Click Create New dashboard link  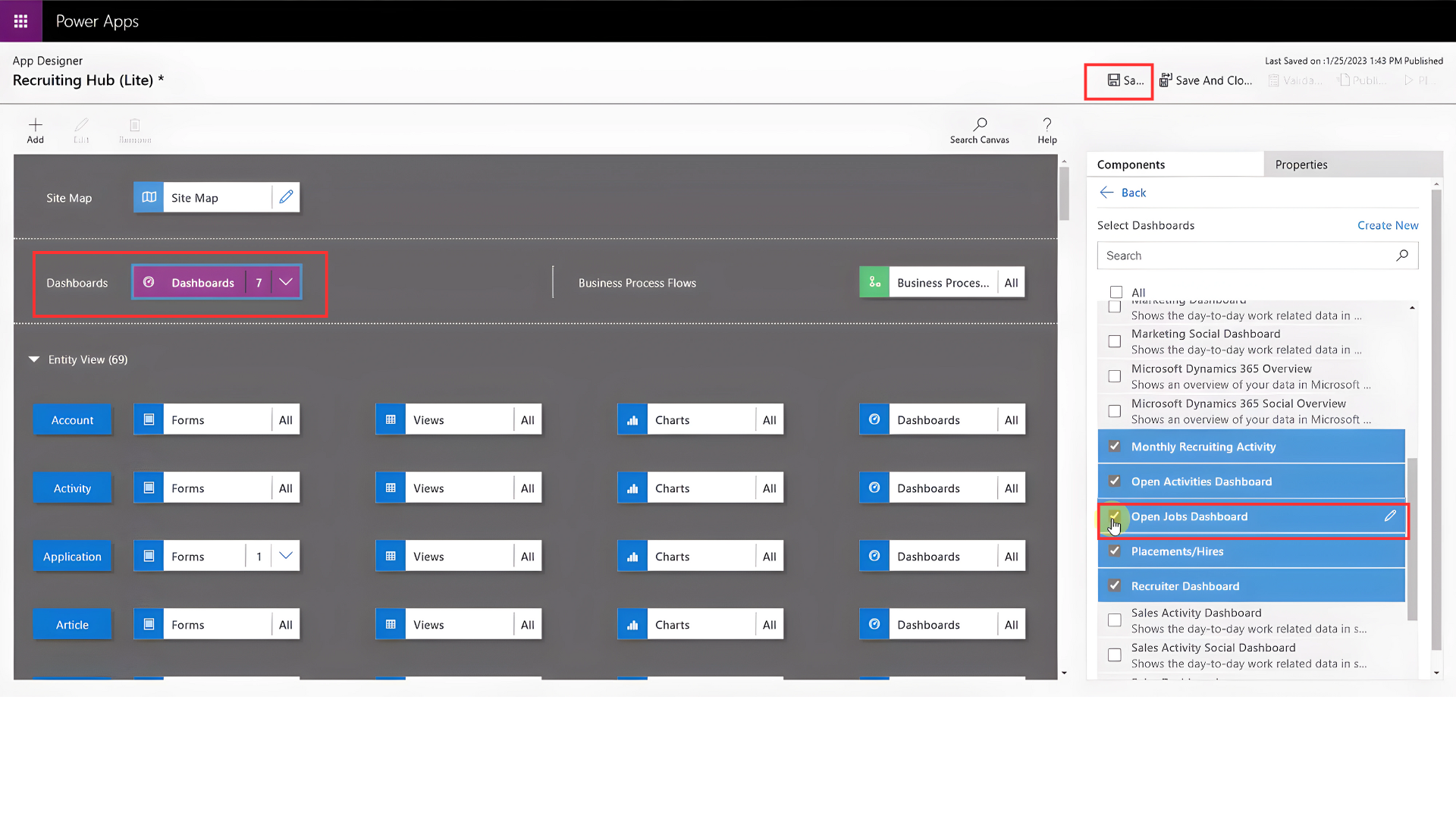pos(1388,225)
